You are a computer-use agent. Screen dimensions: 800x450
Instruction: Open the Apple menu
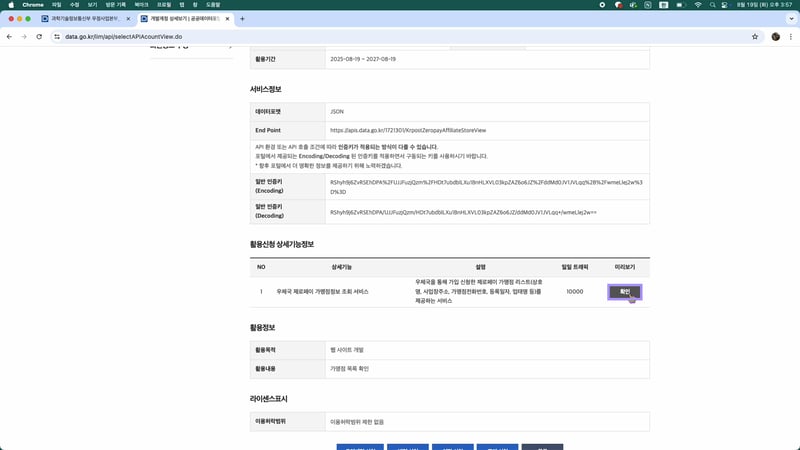pos(11,5)
